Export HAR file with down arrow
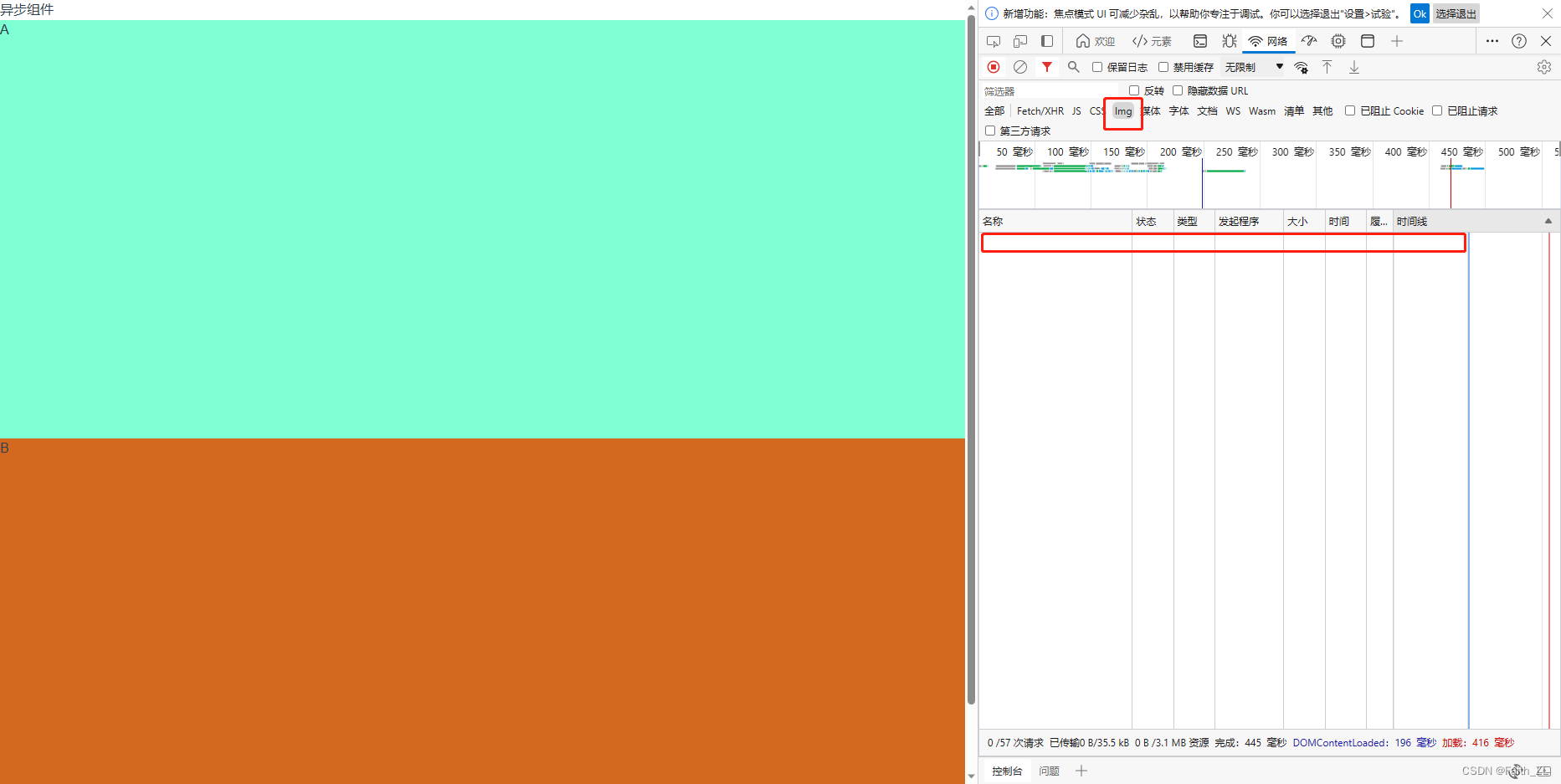 (x=1353, y=67)
